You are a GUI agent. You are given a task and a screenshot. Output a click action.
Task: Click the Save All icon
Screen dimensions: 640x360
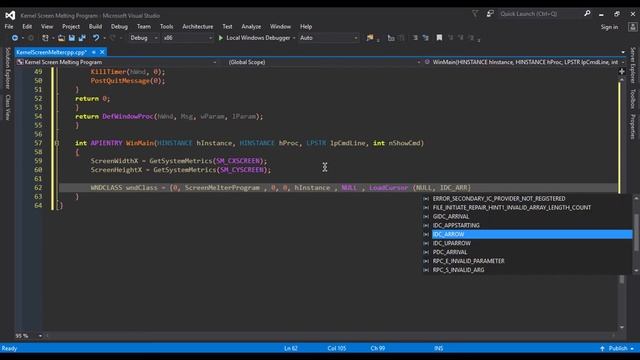click(x=82, y=38)
